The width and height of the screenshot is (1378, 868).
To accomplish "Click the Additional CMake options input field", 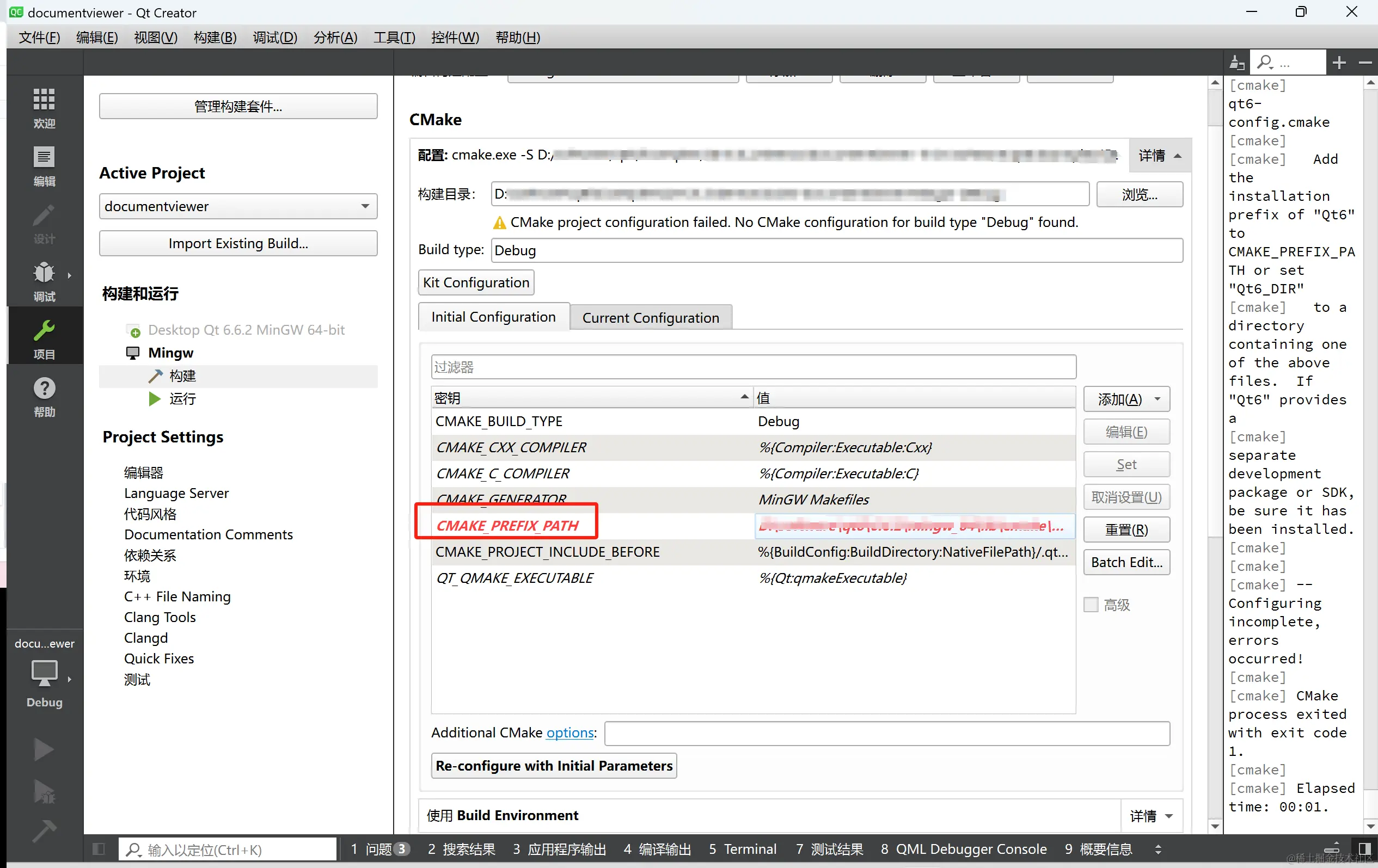I will [x=887, y=734].
